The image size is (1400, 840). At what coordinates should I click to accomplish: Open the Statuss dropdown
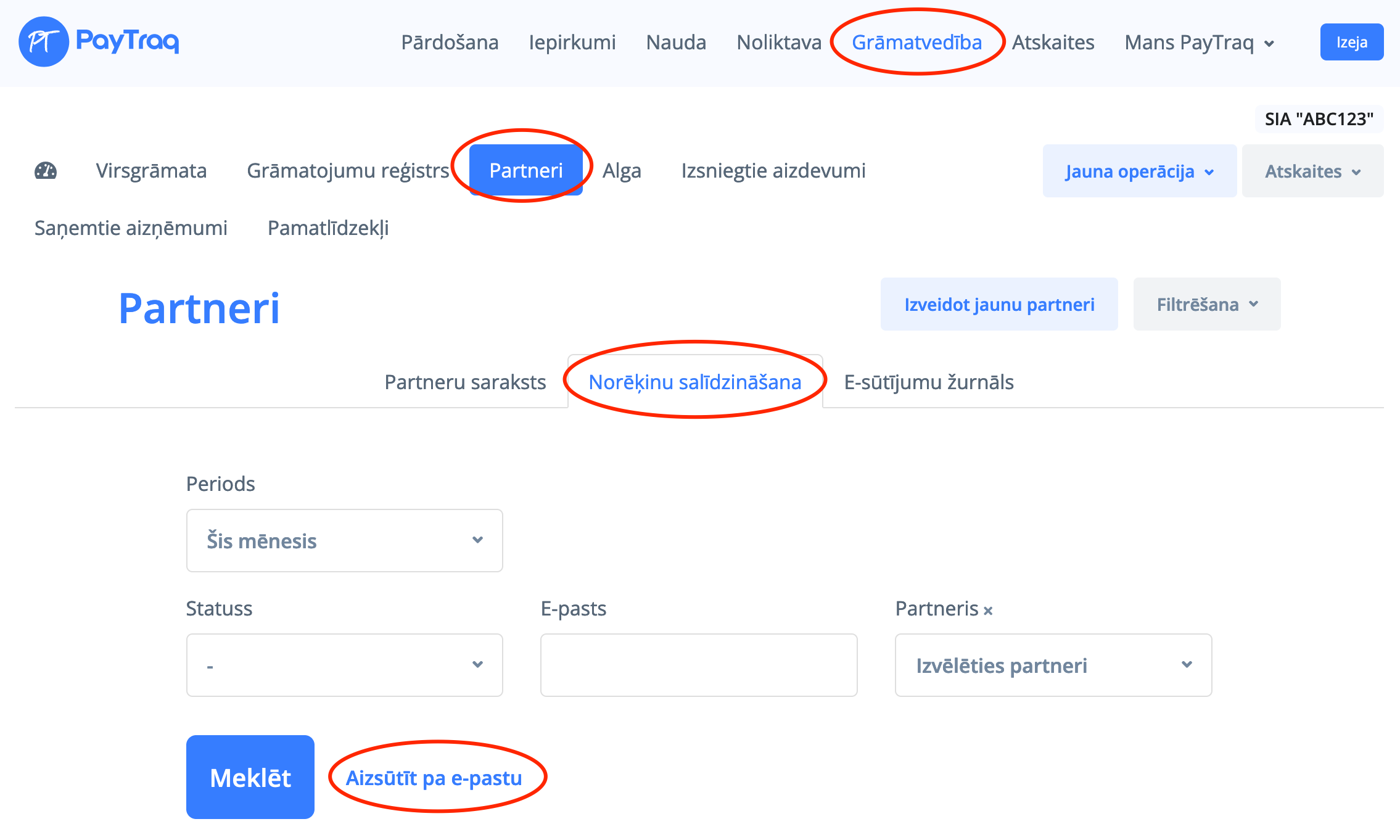point(344,665)
